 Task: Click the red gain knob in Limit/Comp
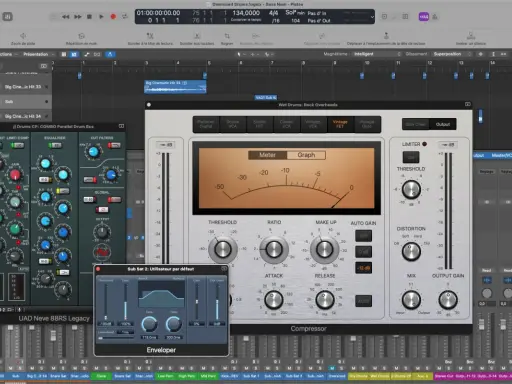(15, 175)
